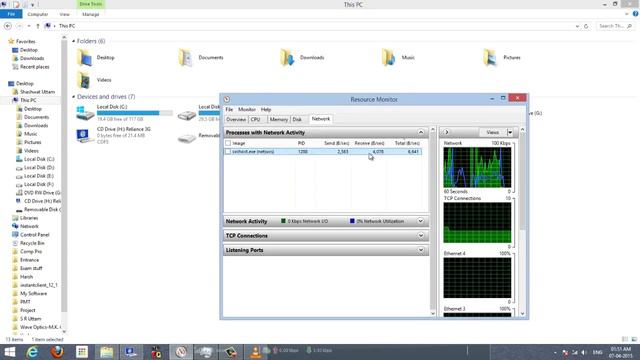
Task: Expand the Listening Ports section
Action: point(420,250)
